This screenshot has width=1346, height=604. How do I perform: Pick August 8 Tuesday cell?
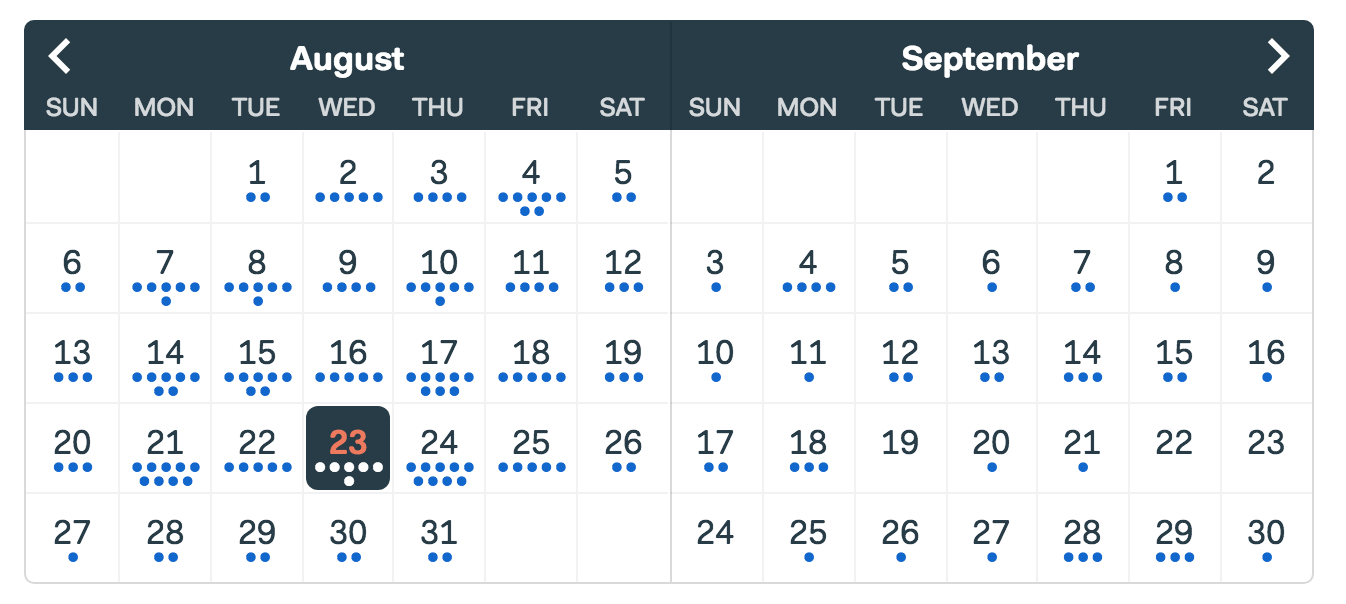click(x=257, y=268)
